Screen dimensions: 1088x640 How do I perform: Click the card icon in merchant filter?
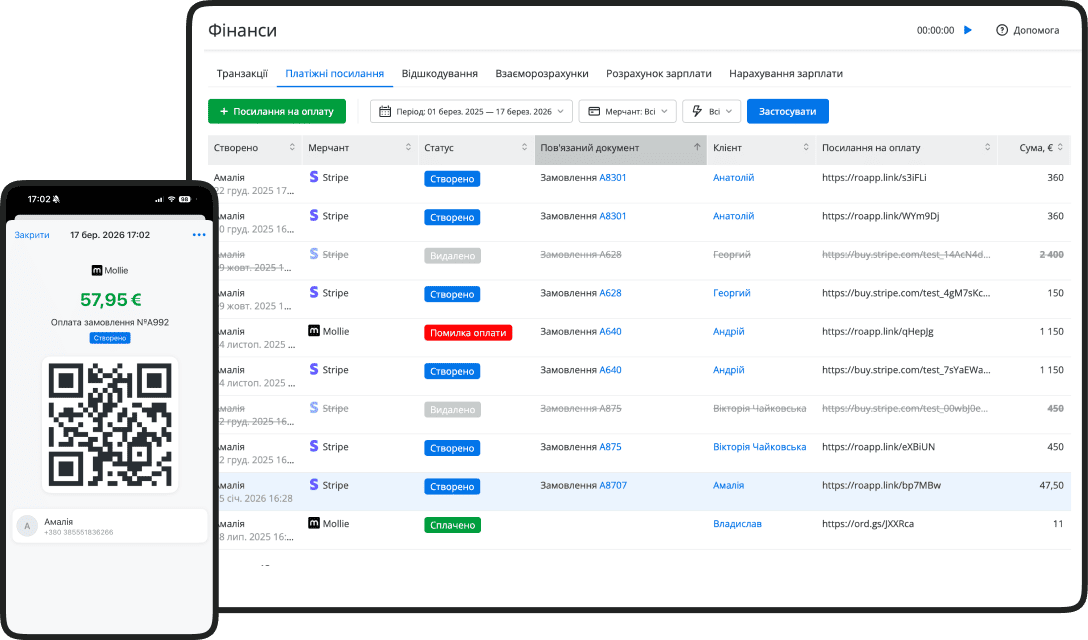(x=593, y=112)
